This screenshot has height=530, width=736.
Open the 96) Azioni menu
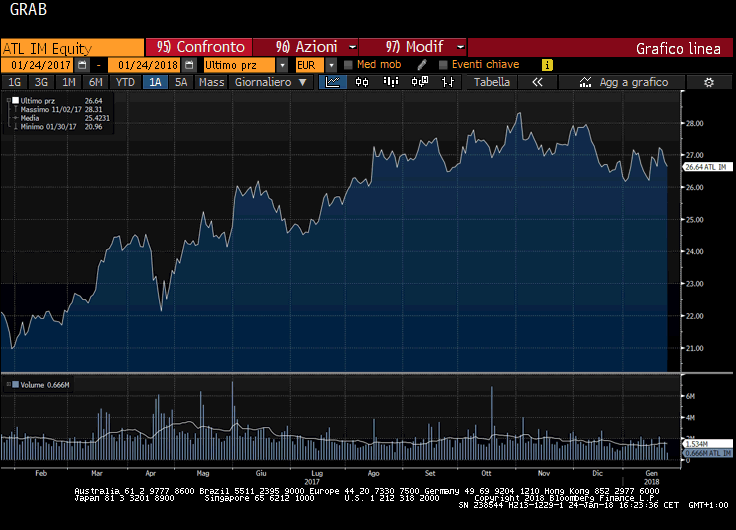306,47
